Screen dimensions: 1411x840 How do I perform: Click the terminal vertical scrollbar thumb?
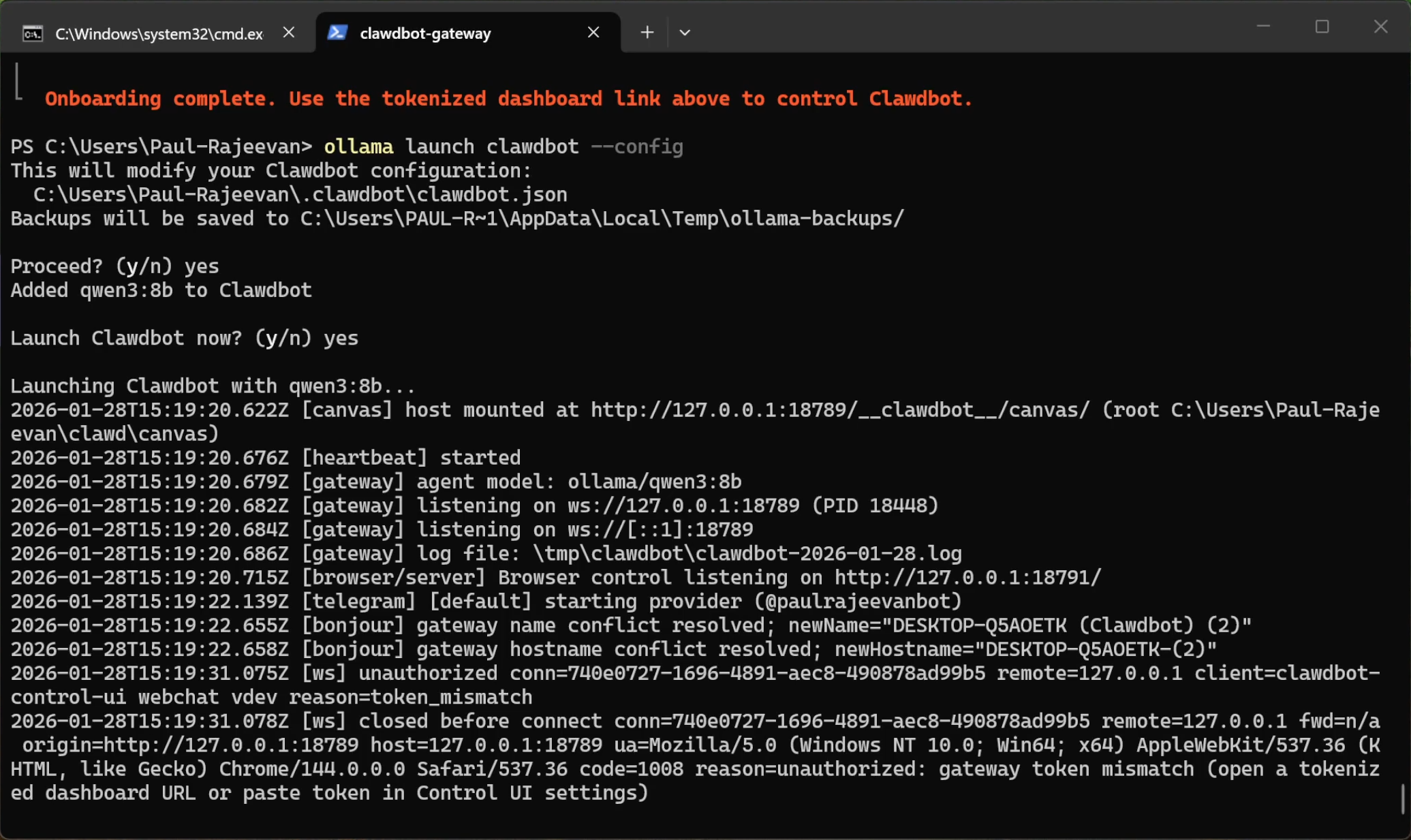(x=1403, y=798)
